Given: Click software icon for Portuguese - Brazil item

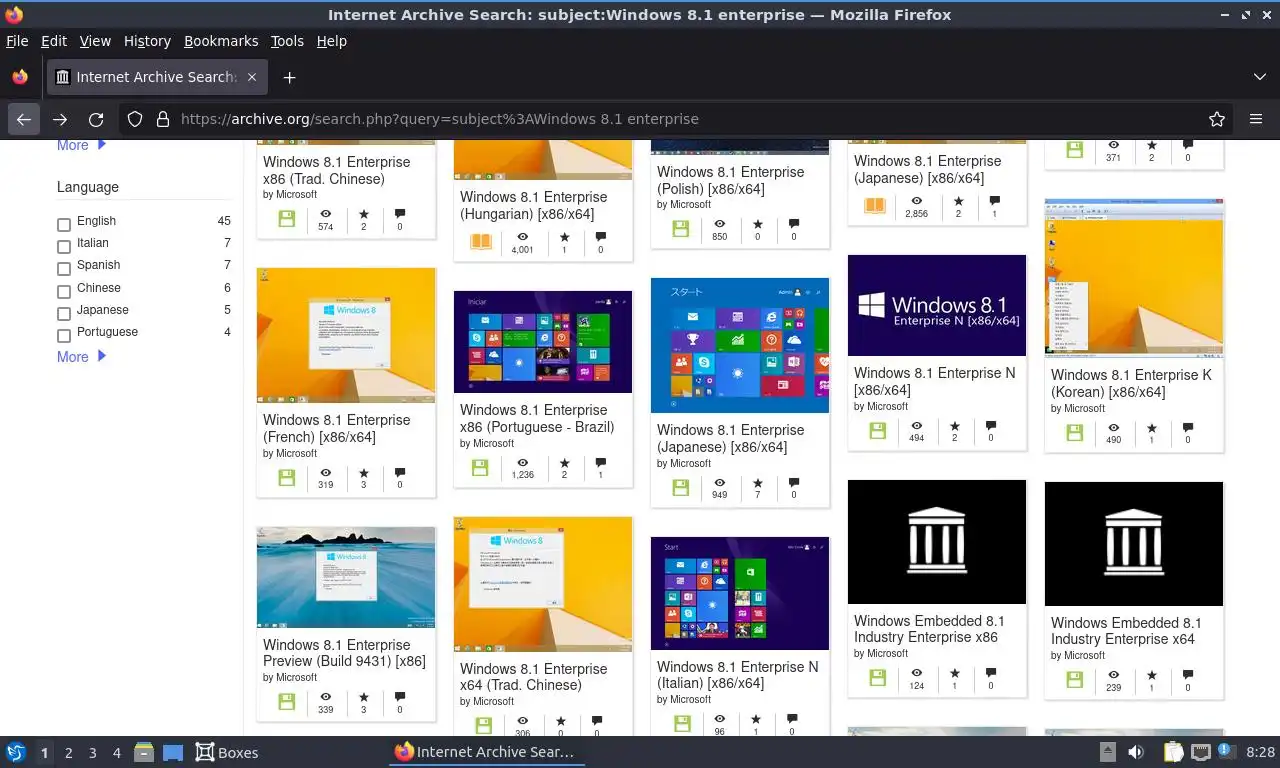Looking at the screenshot, I should 480,468.
